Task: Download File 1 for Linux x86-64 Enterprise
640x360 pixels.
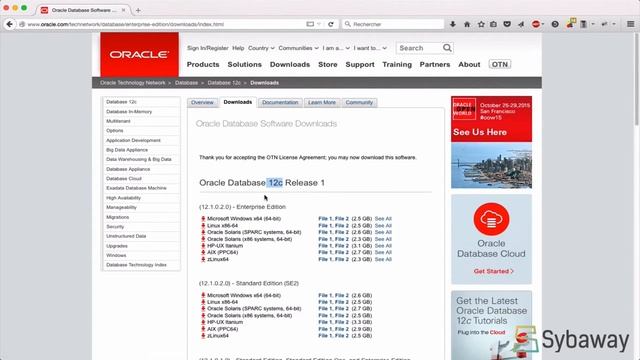Action: point(325,226)
